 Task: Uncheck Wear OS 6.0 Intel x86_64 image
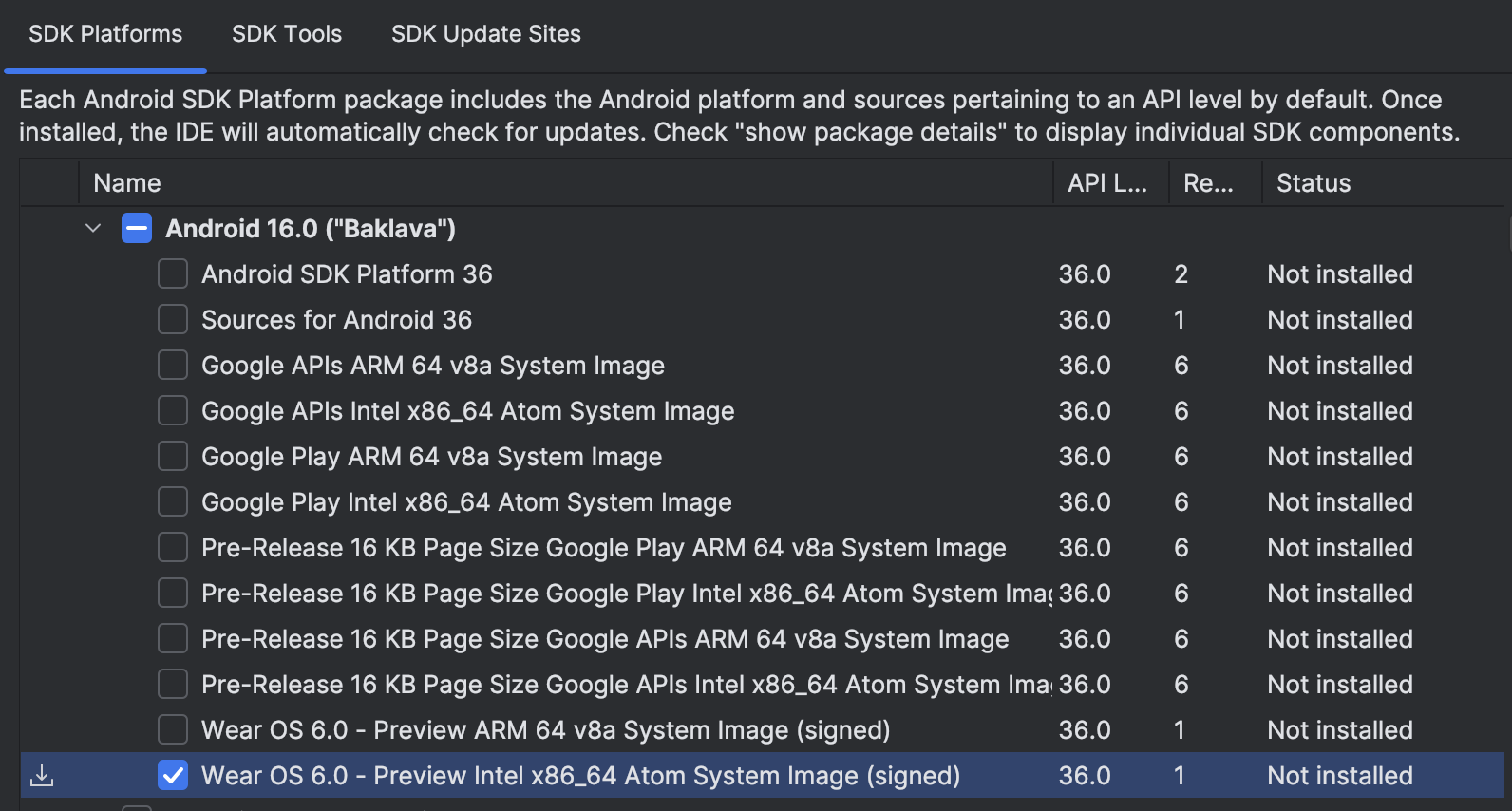point(173,776)
